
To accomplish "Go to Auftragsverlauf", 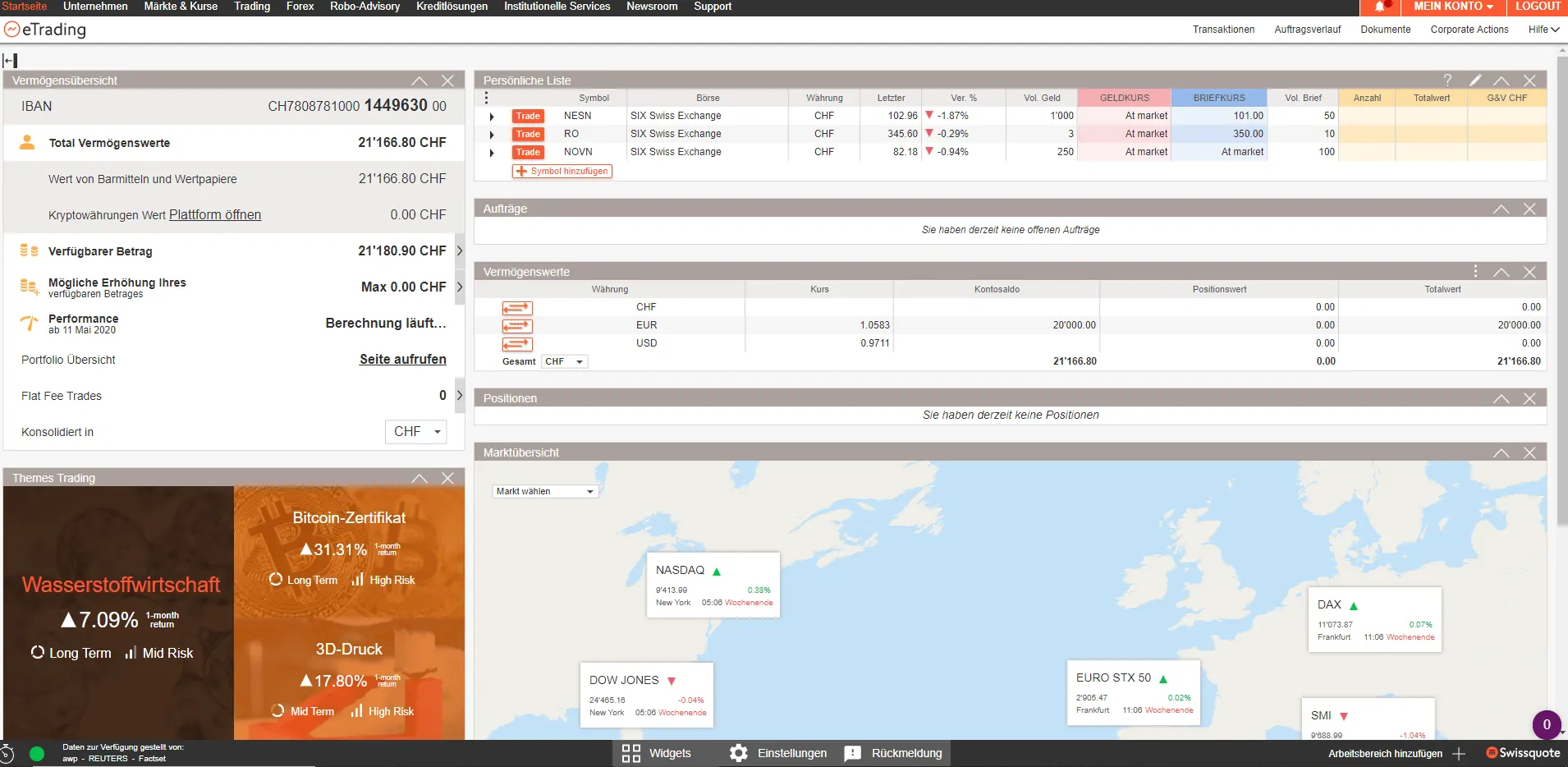I will pos(1307,30).
